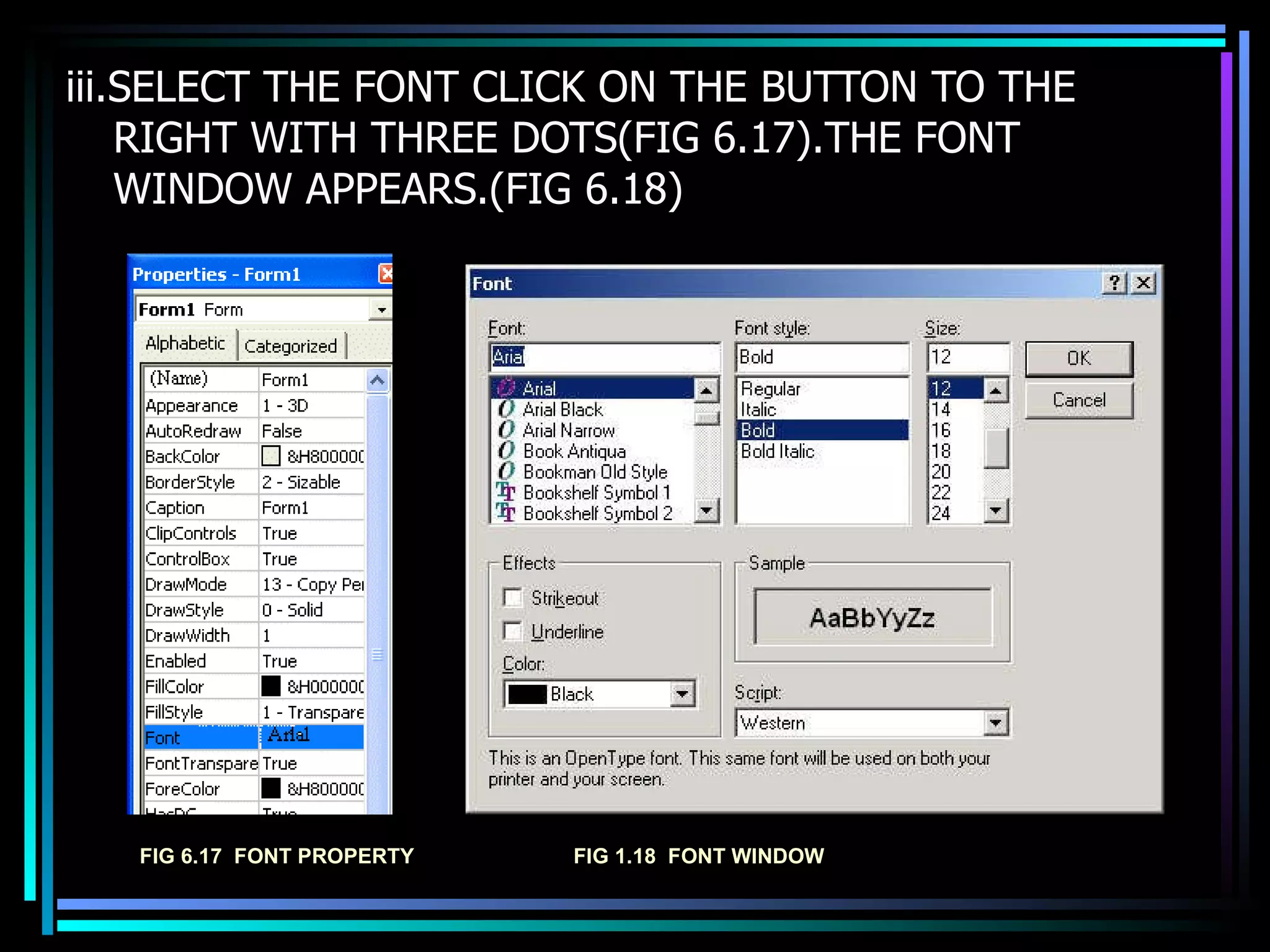Enable the Underline effect checkbox
The image size is (1270, 952).
(x=512, y=632)
